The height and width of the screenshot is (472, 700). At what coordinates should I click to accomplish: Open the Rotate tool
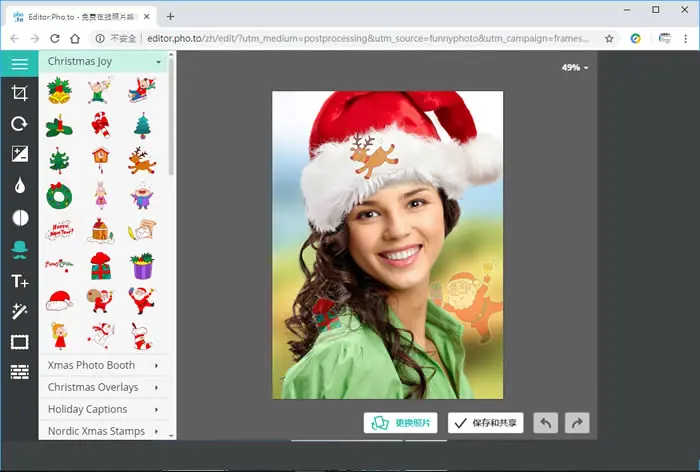pos(19,124)
